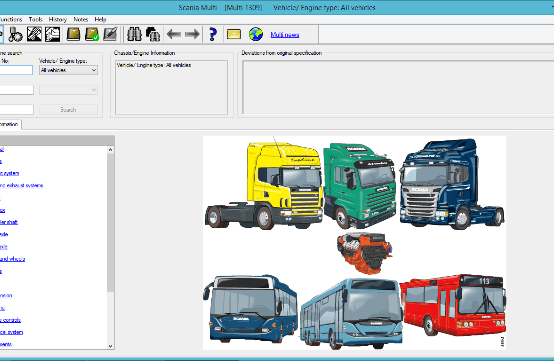This screenshot has width=554, height=361.
Task: Expand the disabled second dropdown below vehicle type
Action: click(x=68, y=90)
